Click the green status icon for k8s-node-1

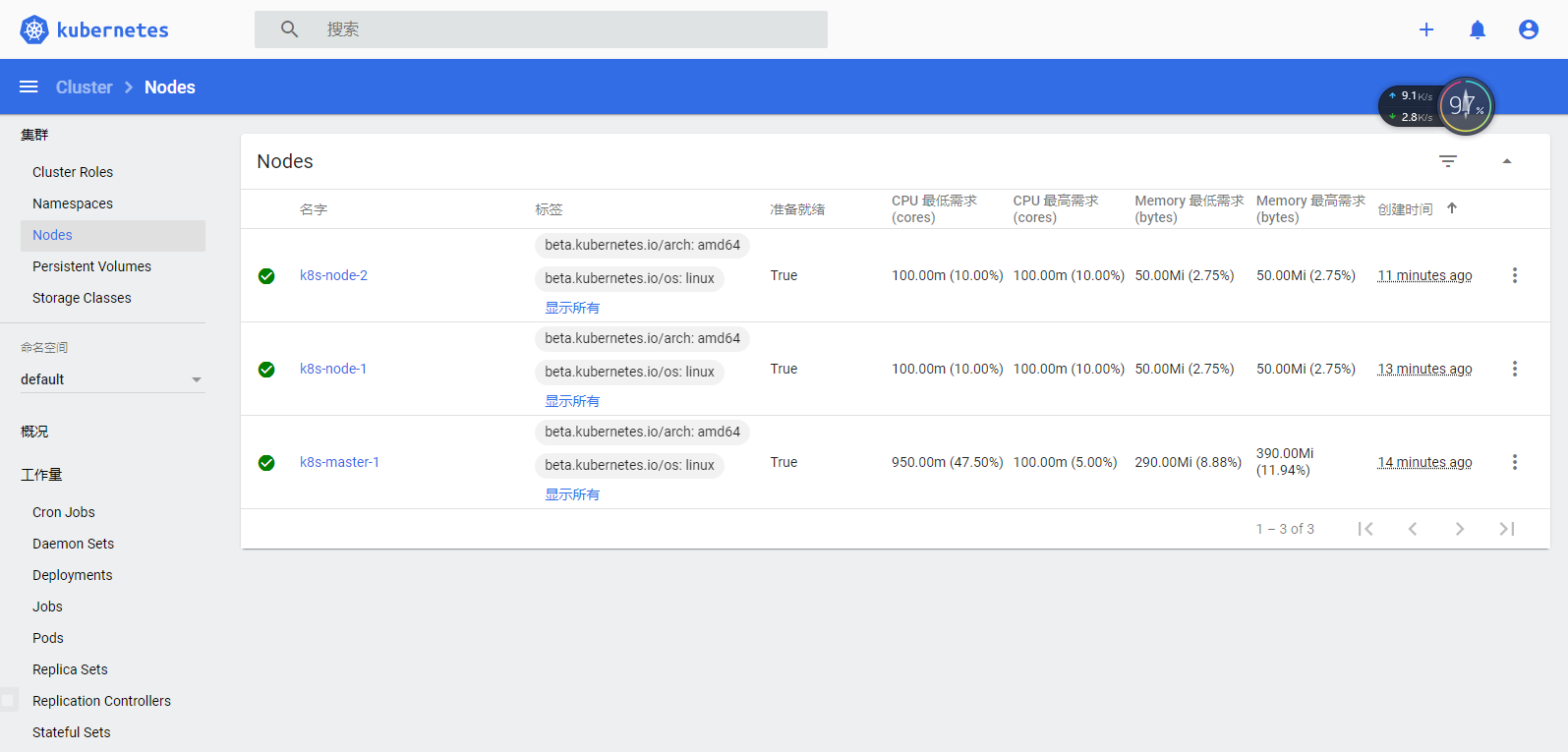point(266,370)
